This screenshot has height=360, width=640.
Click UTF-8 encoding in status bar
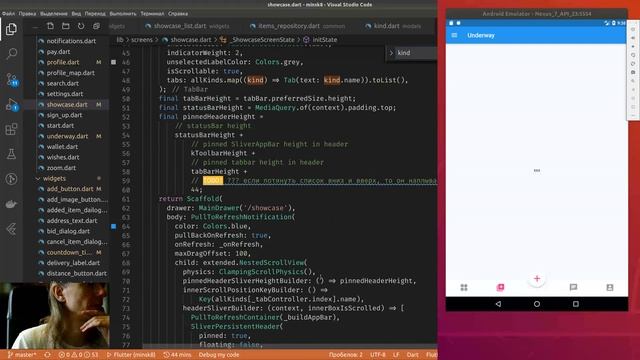pos(378,355)
